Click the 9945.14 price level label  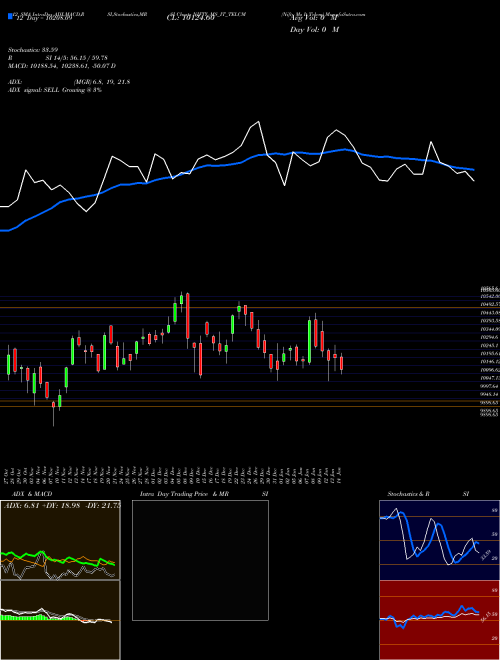(489, 394)
